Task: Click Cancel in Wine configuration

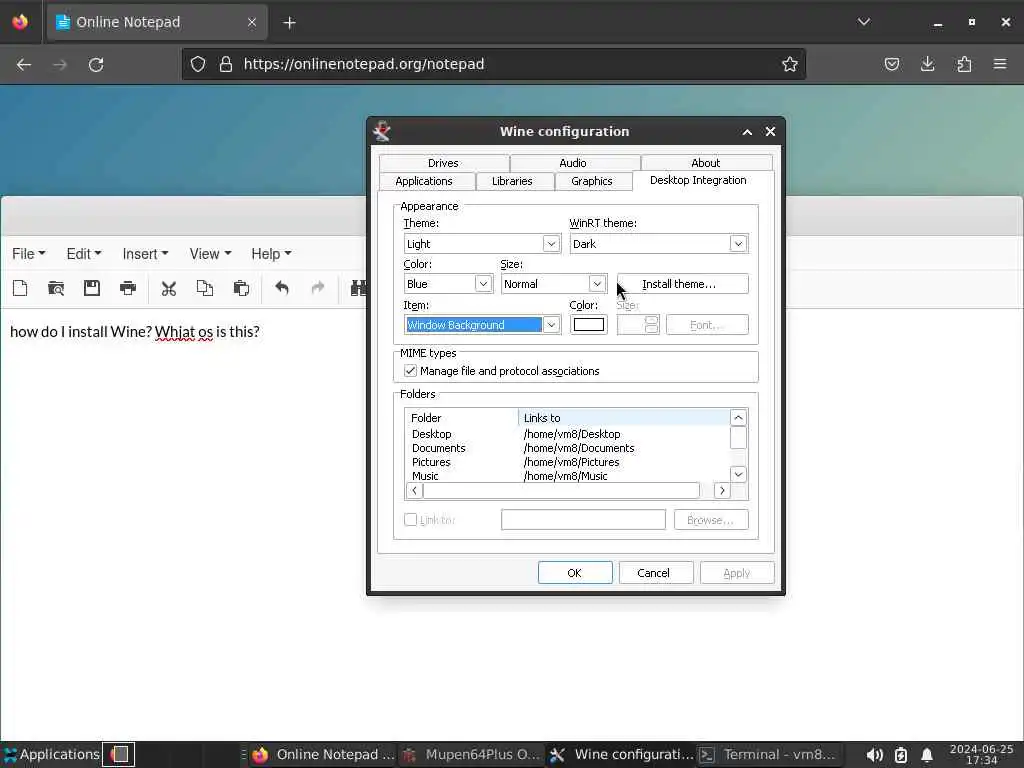Action: click(x=656, y=573)
